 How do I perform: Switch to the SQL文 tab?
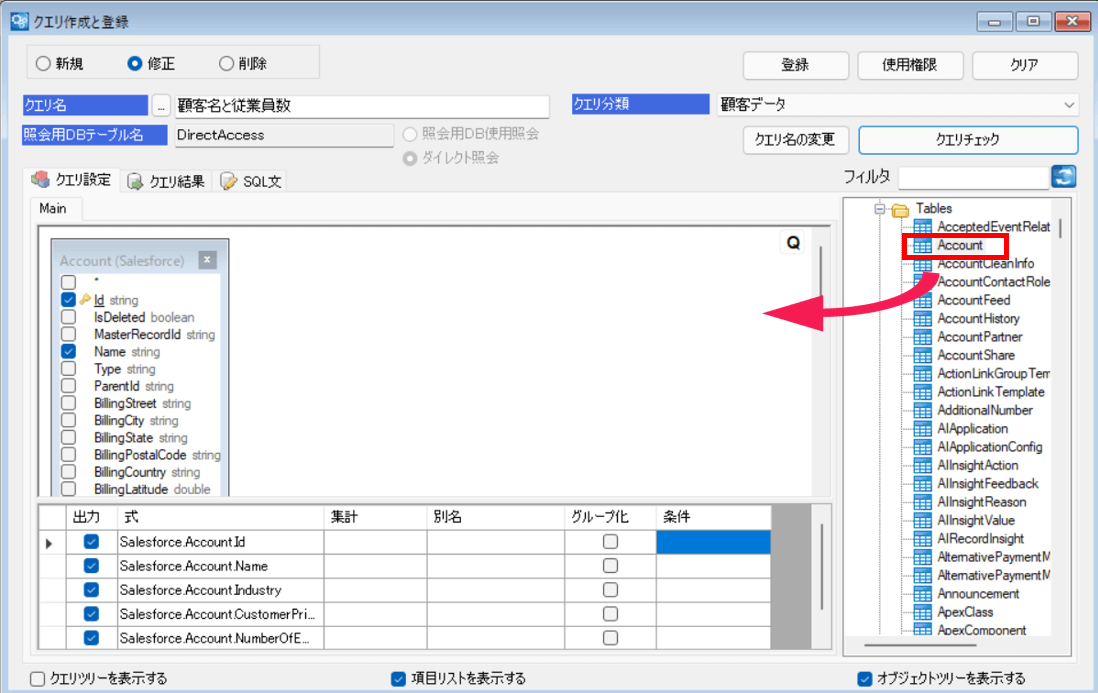point(251,181)
